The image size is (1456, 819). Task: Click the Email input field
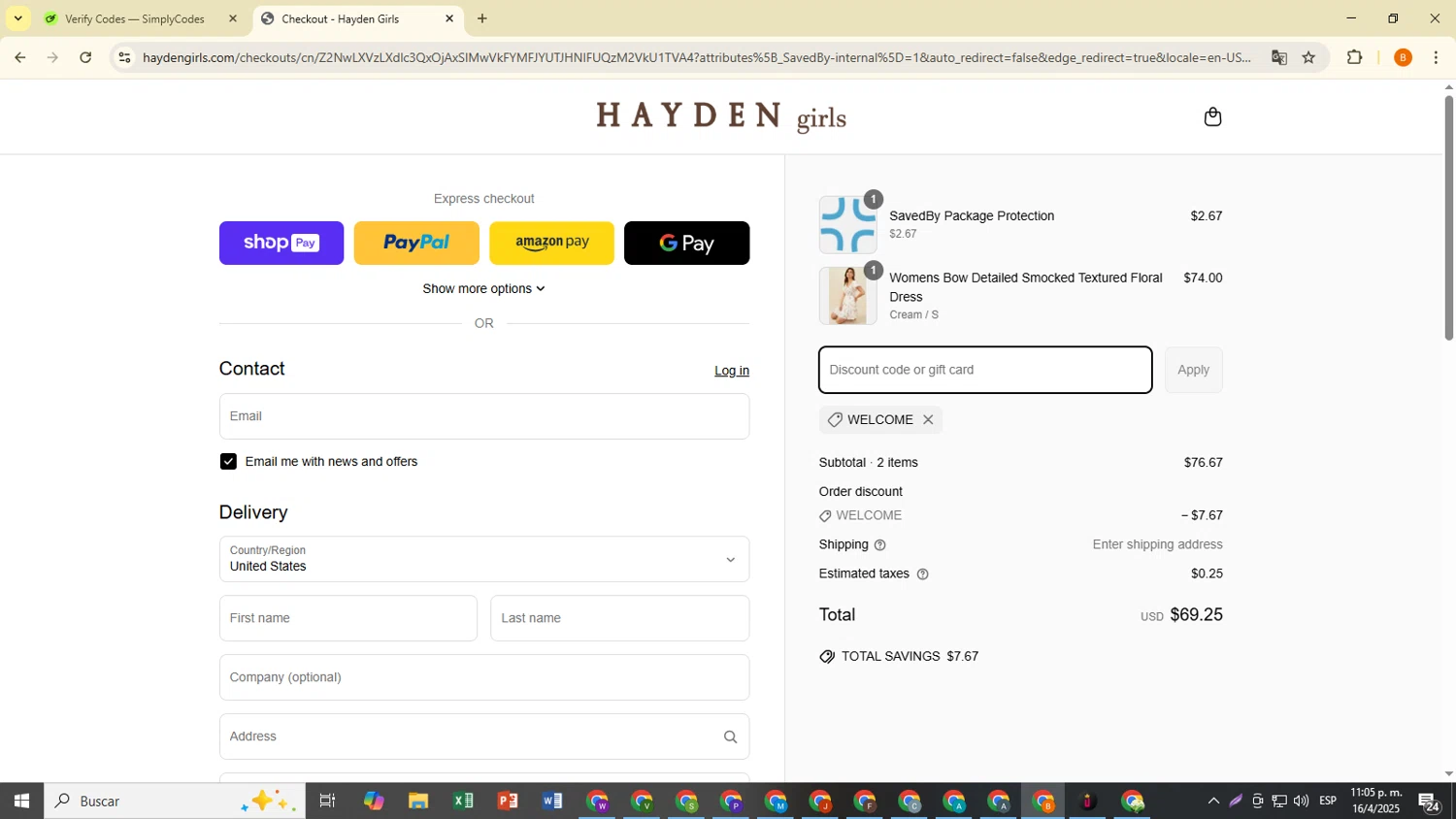click(484, 416)
